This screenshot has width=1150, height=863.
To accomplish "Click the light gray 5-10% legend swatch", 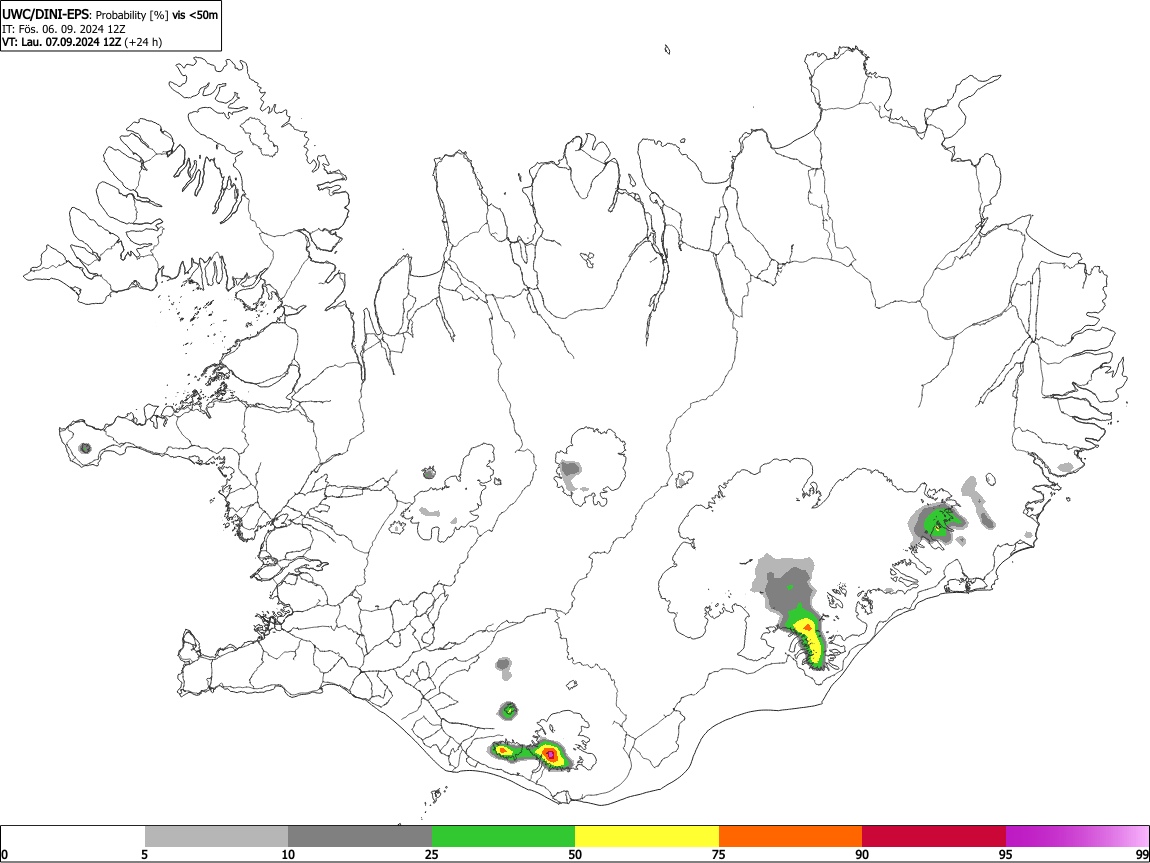I will [216, 837].
